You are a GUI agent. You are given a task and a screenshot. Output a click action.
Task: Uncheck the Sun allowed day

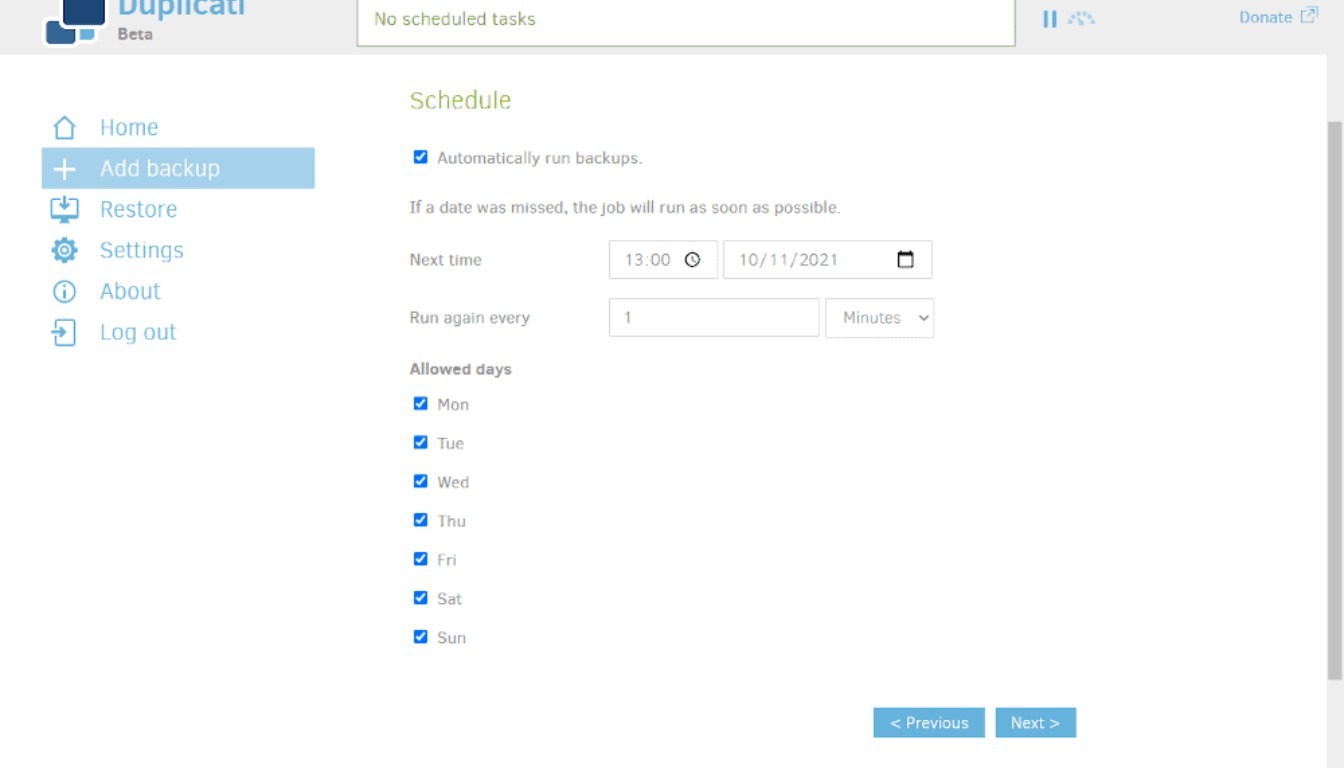[420, 636]
